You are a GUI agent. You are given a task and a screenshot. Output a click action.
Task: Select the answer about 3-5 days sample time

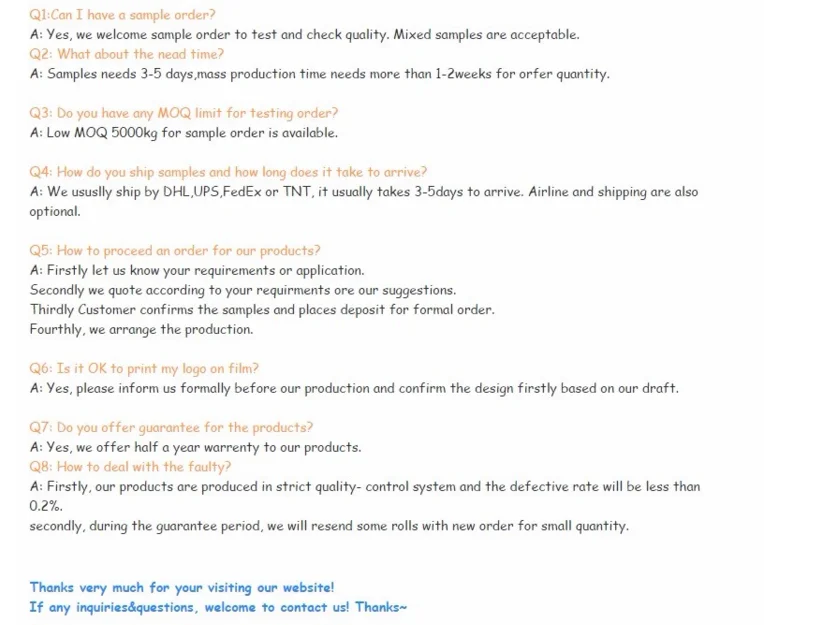[319, 74]
